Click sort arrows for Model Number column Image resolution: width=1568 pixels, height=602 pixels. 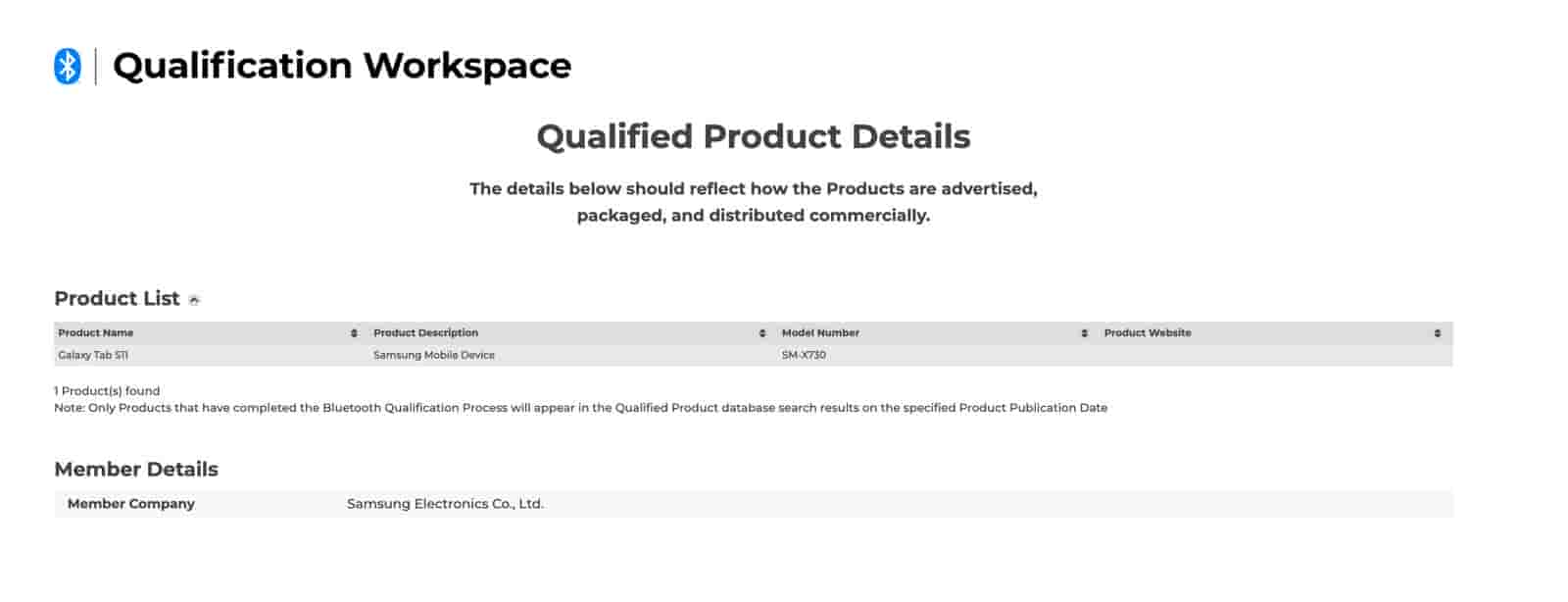pyautogui.click(x=1084, y=333)
